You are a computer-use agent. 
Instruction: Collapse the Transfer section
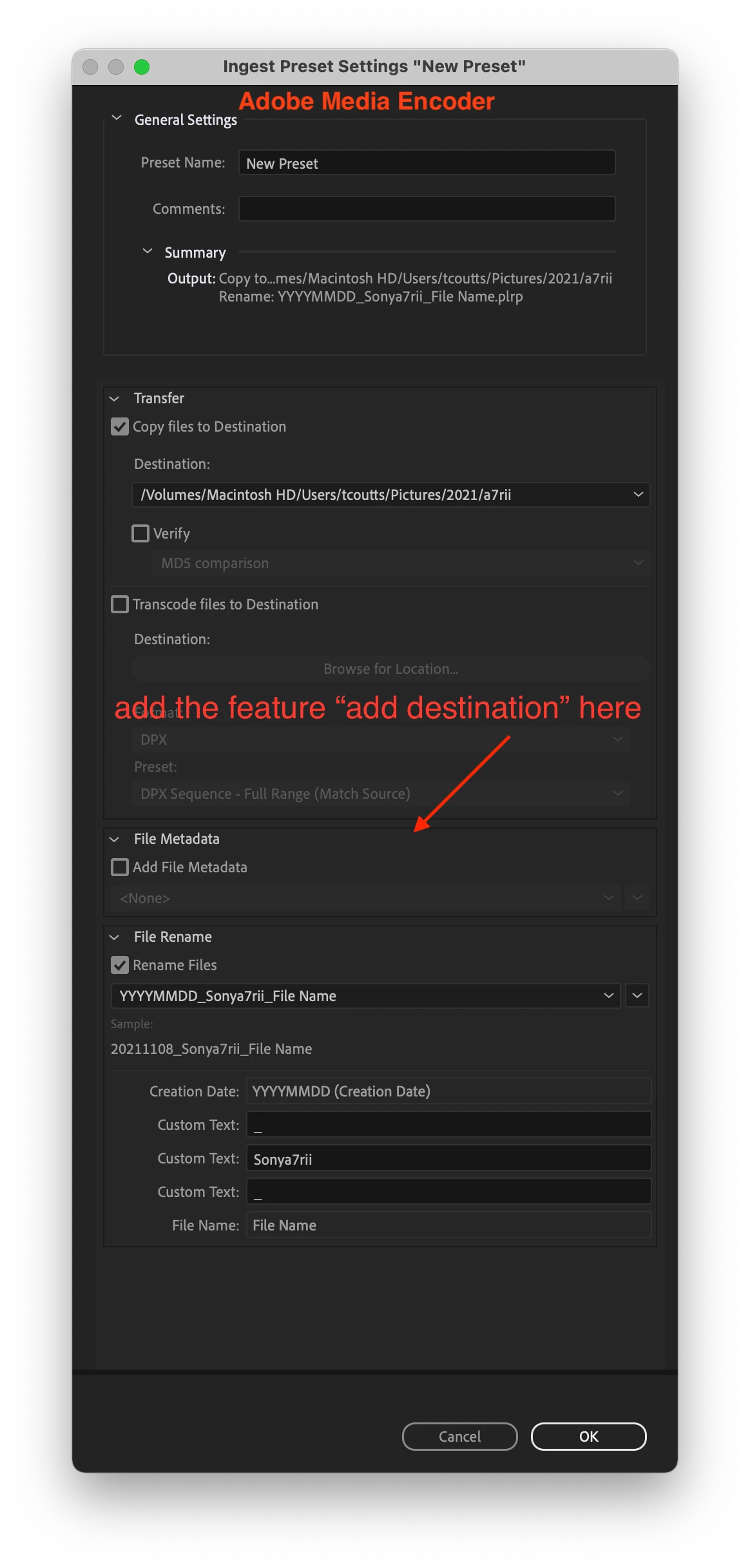tap(115, 399)
